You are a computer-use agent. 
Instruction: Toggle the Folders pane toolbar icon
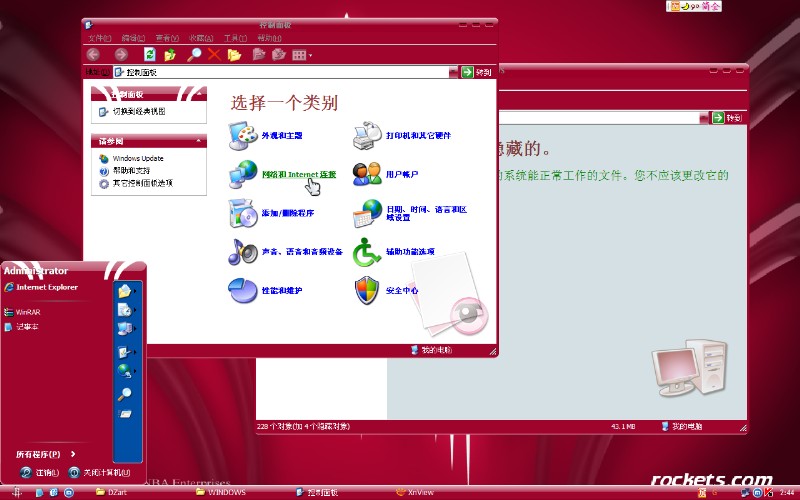tap(234, 55)
